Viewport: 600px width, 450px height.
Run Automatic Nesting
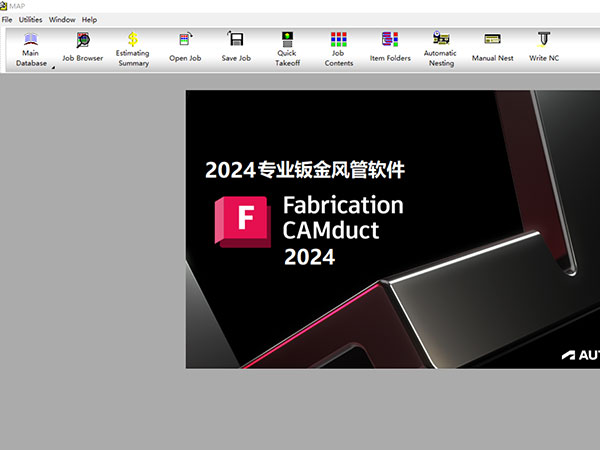tap(441, 49)
